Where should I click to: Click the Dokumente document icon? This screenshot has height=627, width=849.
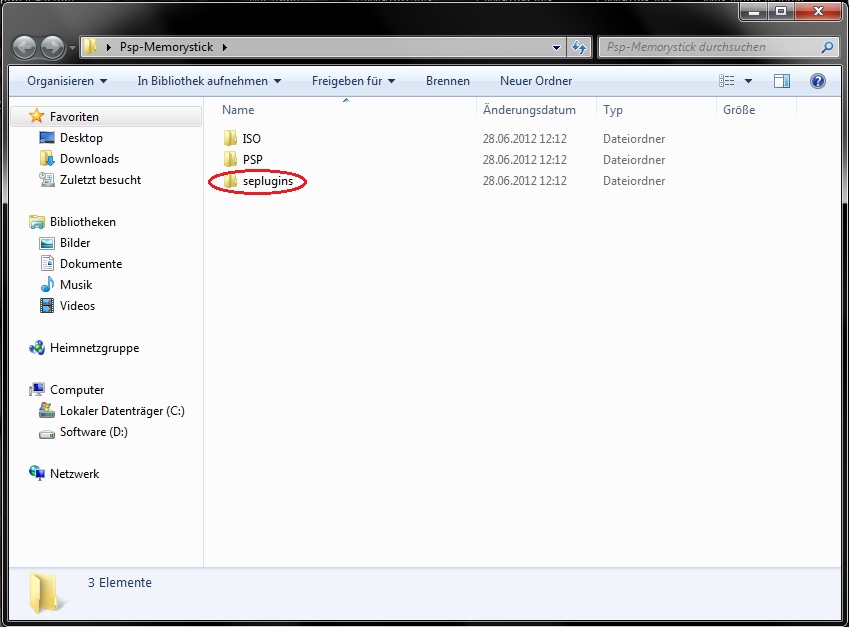pyautogui.click(x=47, y=264)
